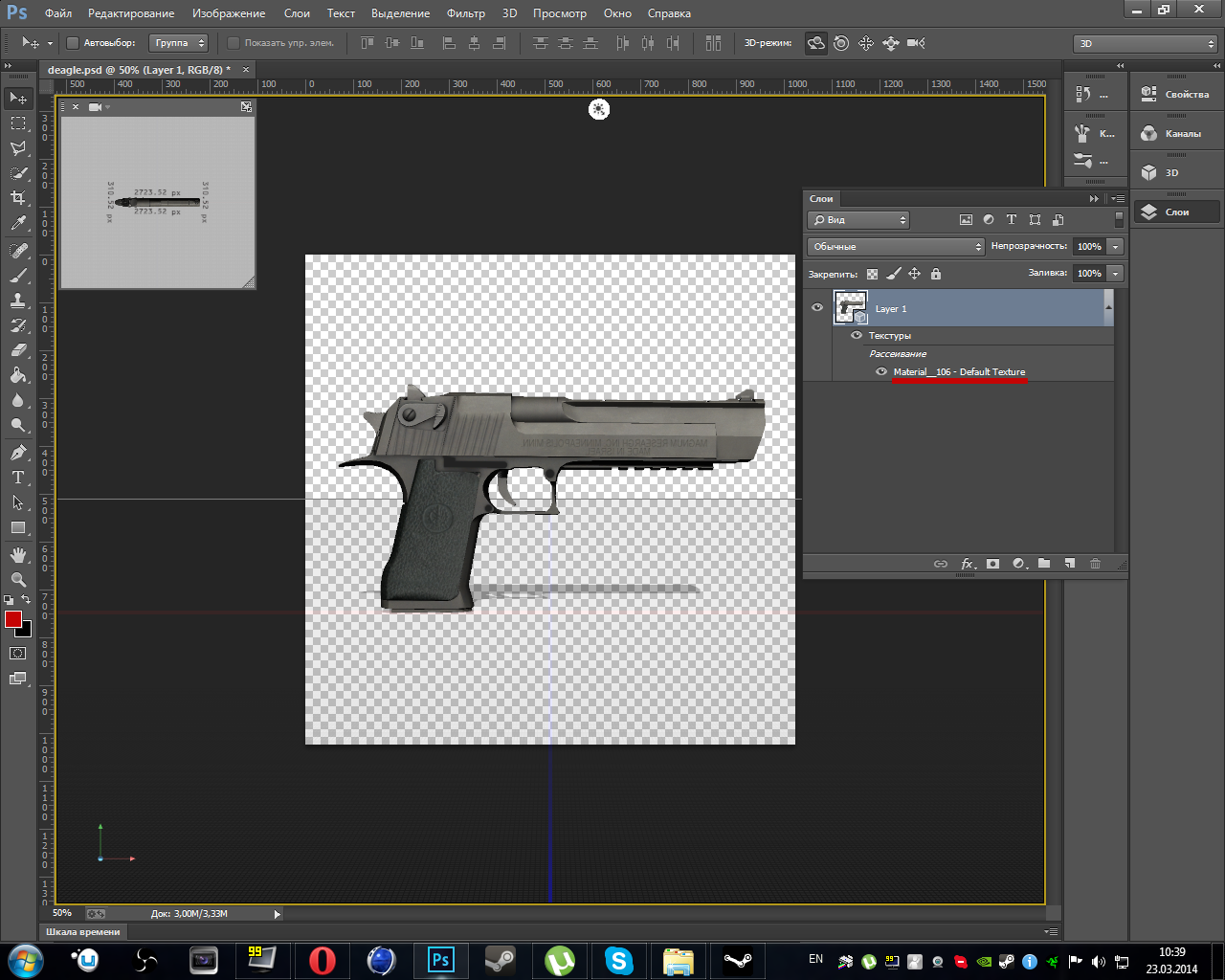Select the History Brush tool
1225x980 pixels.
coord(18,325)
